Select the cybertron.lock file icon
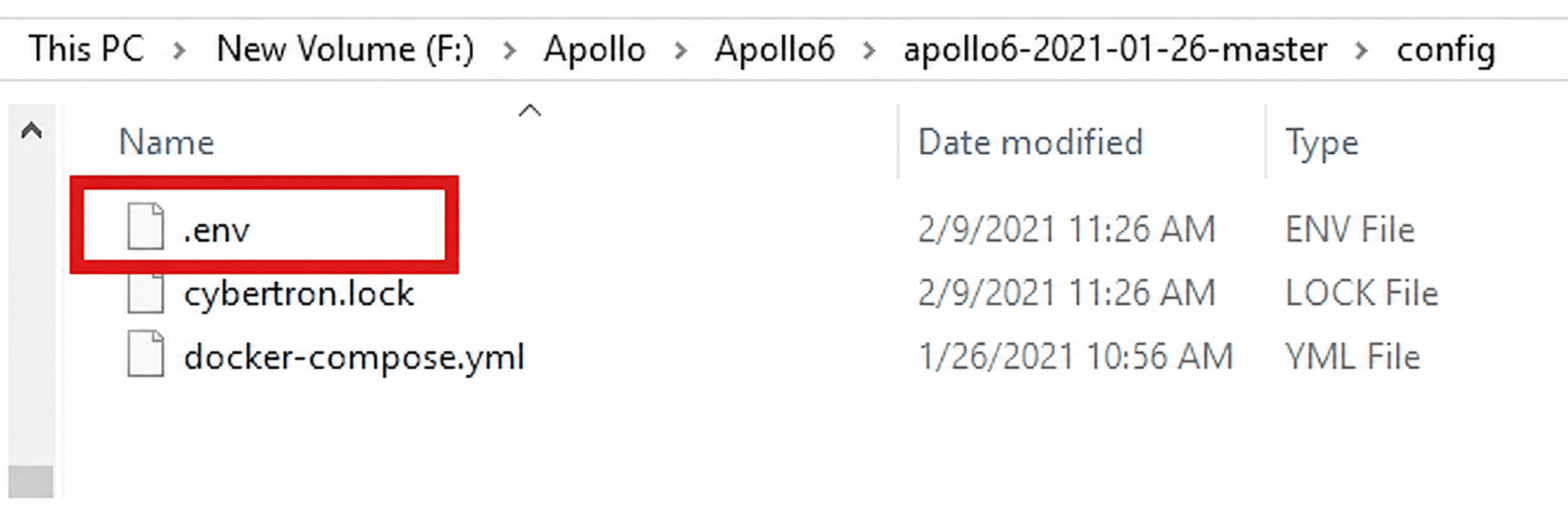Image resolution: width=1568 pixels, height=523 pixels. pos(146,293)
